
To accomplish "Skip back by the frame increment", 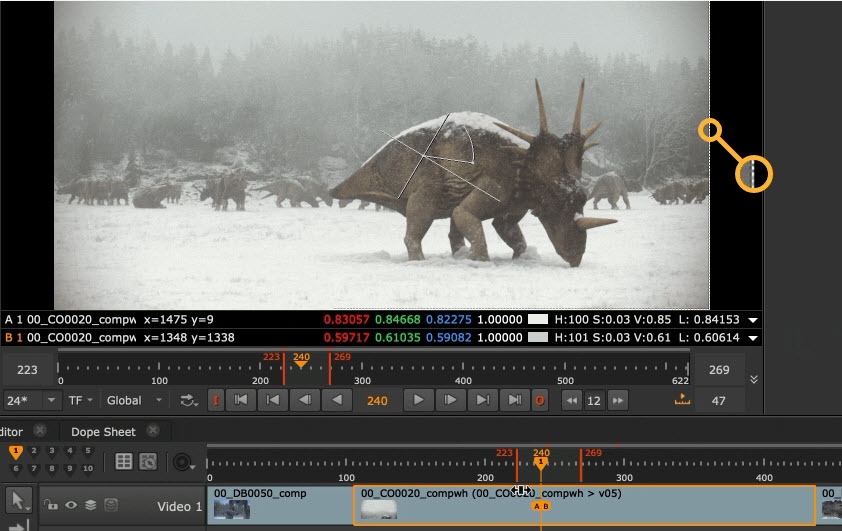I will coord(572,401).
